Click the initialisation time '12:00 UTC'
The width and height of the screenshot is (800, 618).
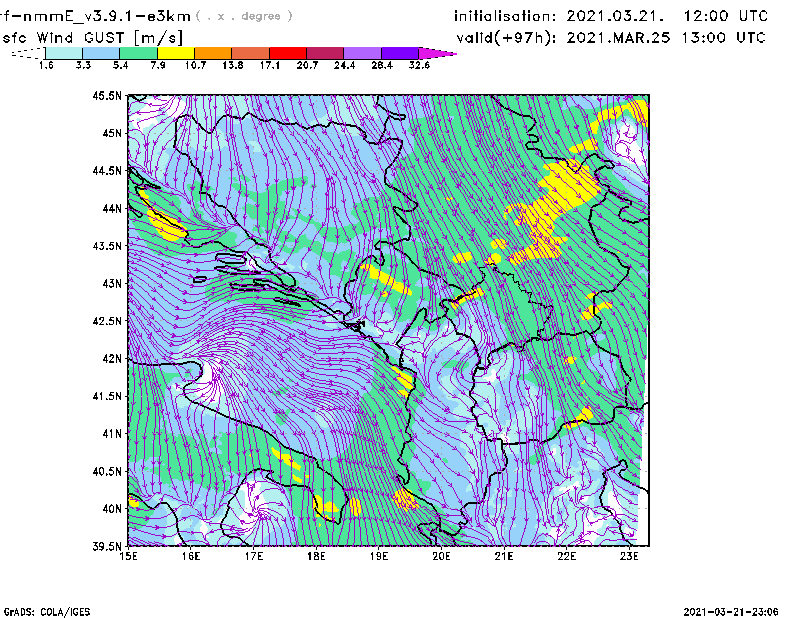(x=726, y=16)
